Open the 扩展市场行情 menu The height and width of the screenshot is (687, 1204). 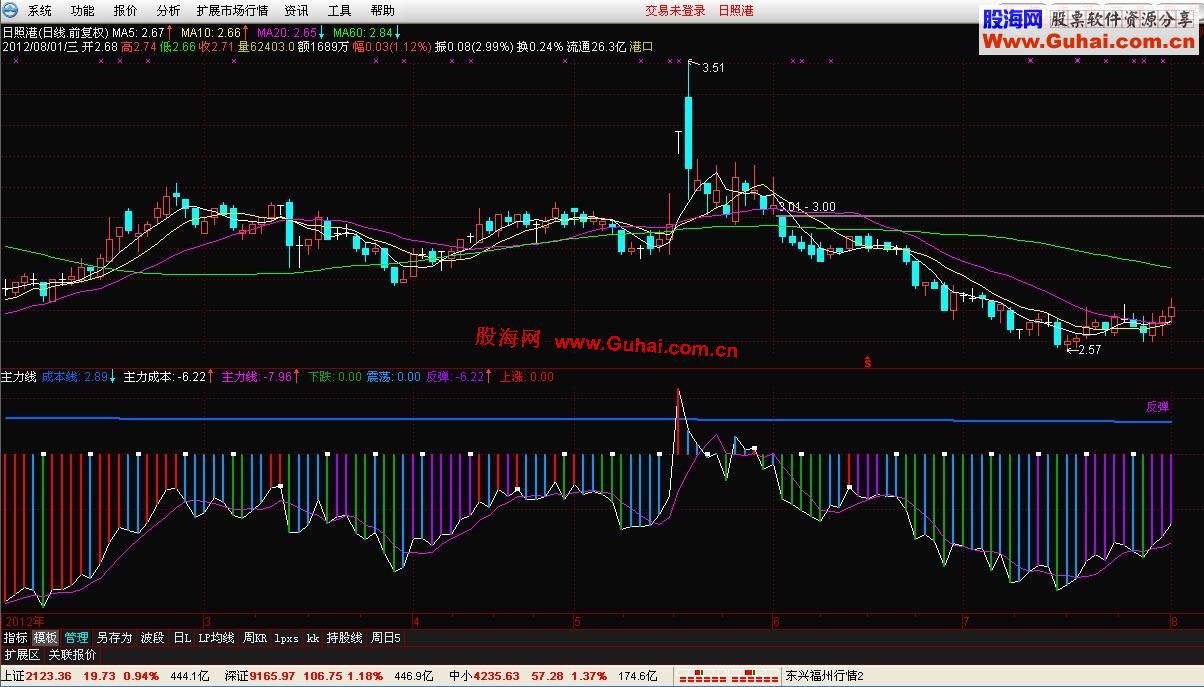click(x=233, y=11)
